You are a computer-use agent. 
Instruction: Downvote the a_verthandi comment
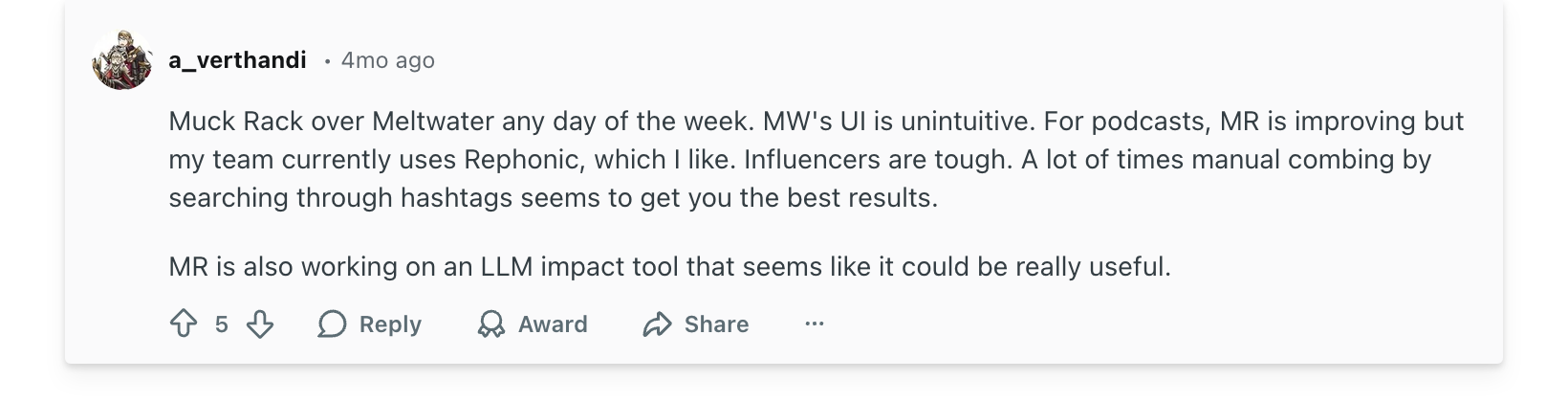click(260, 324)
